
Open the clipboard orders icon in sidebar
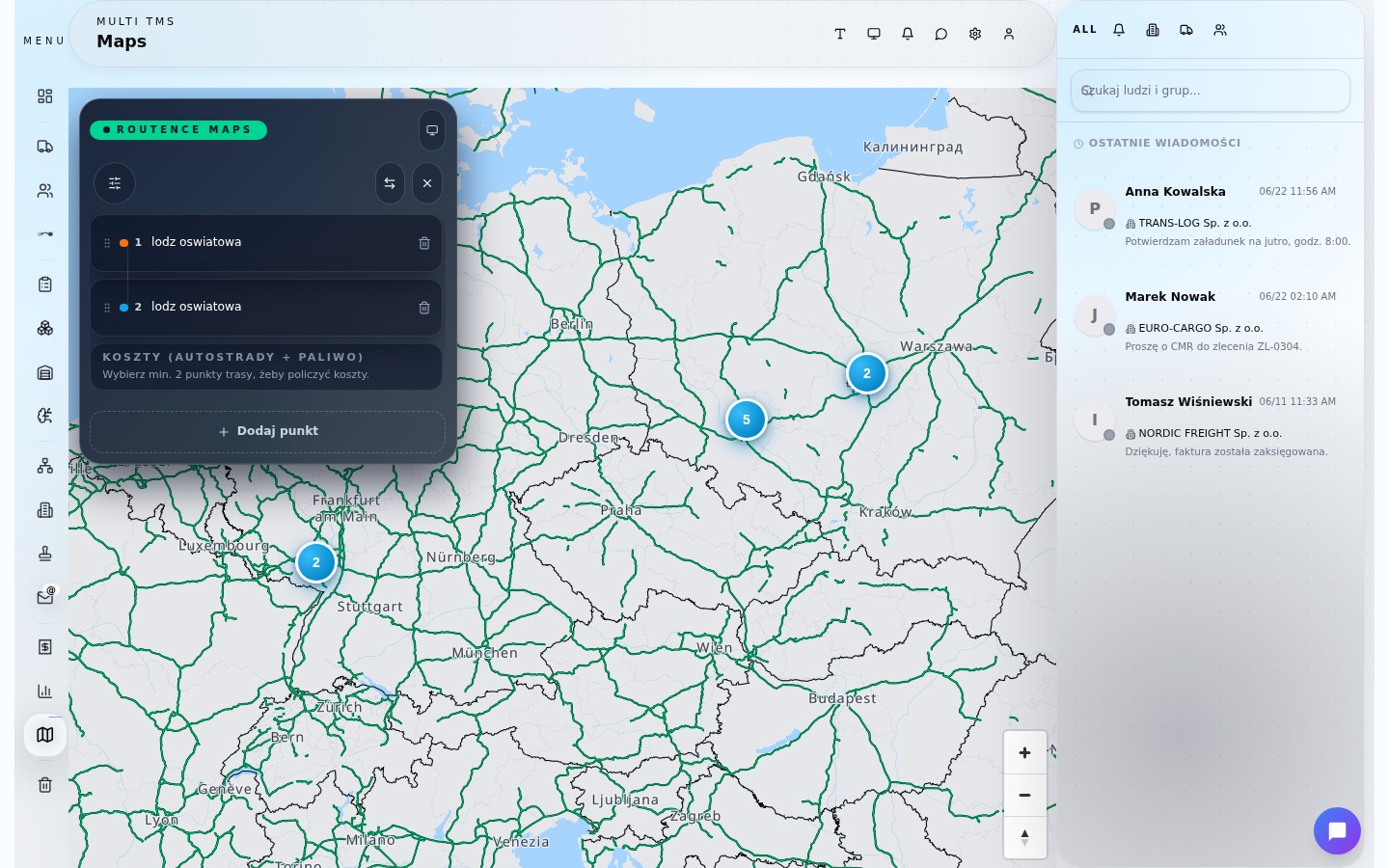(x=44, y=285)
